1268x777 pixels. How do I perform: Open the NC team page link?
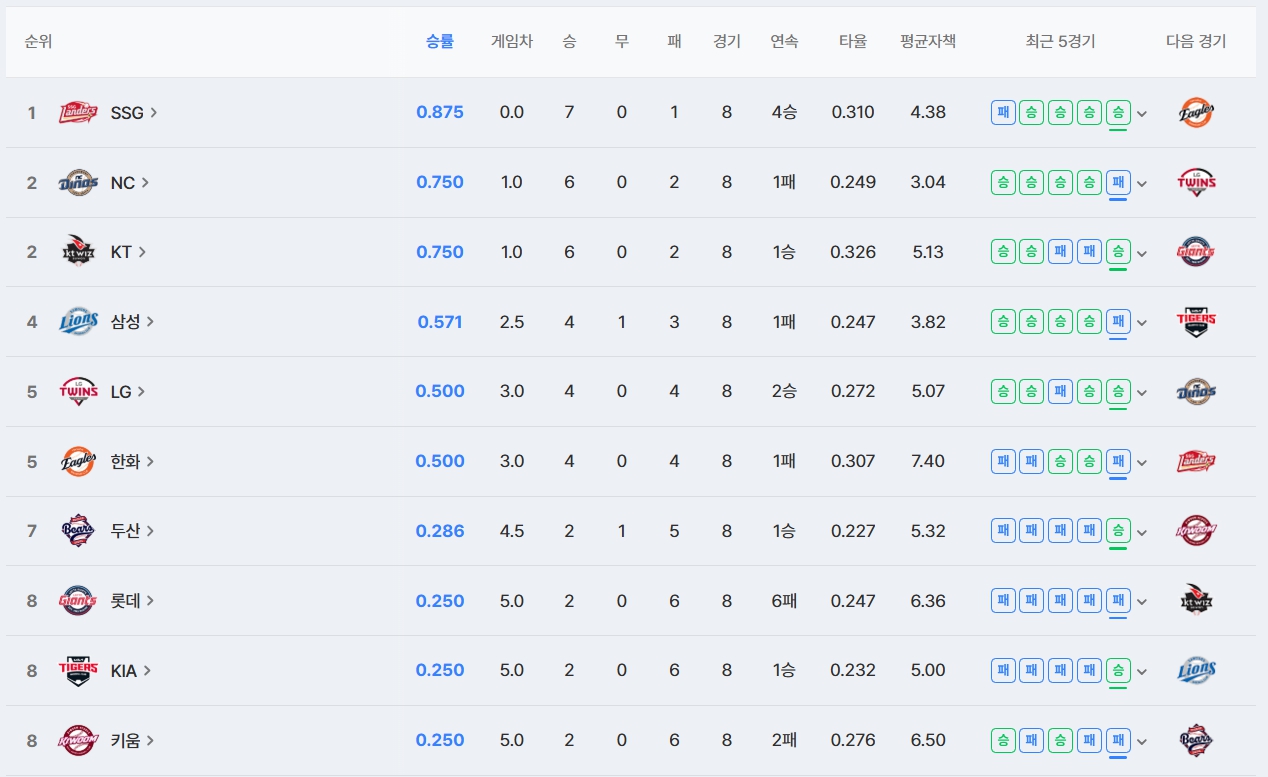130,183
